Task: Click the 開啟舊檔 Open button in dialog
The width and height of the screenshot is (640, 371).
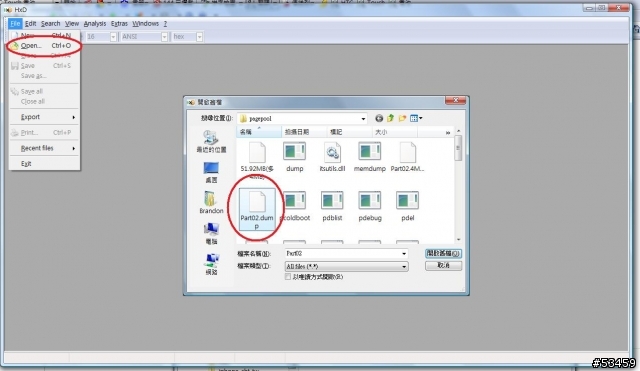Action: pos(443,253)
